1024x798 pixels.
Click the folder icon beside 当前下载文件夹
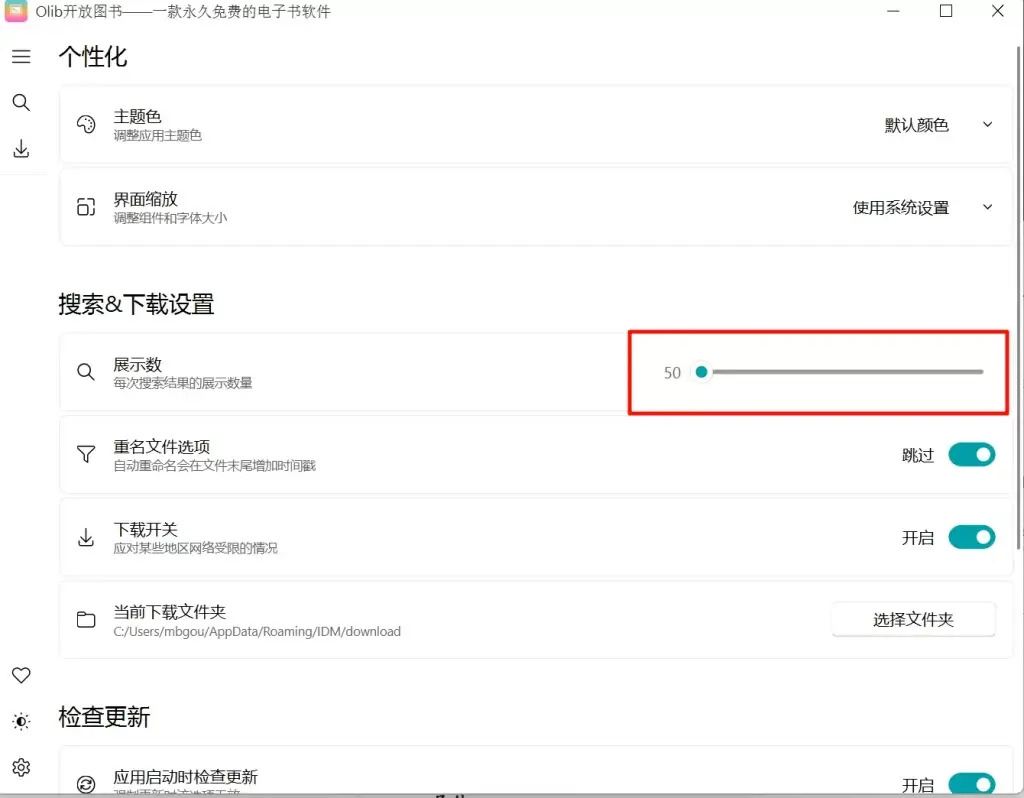point(87,619)
